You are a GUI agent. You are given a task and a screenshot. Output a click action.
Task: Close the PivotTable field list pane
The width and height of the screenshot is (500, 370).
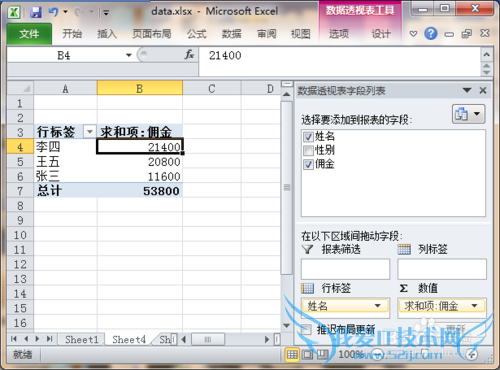pyautogui.click(x=483, y=90)
